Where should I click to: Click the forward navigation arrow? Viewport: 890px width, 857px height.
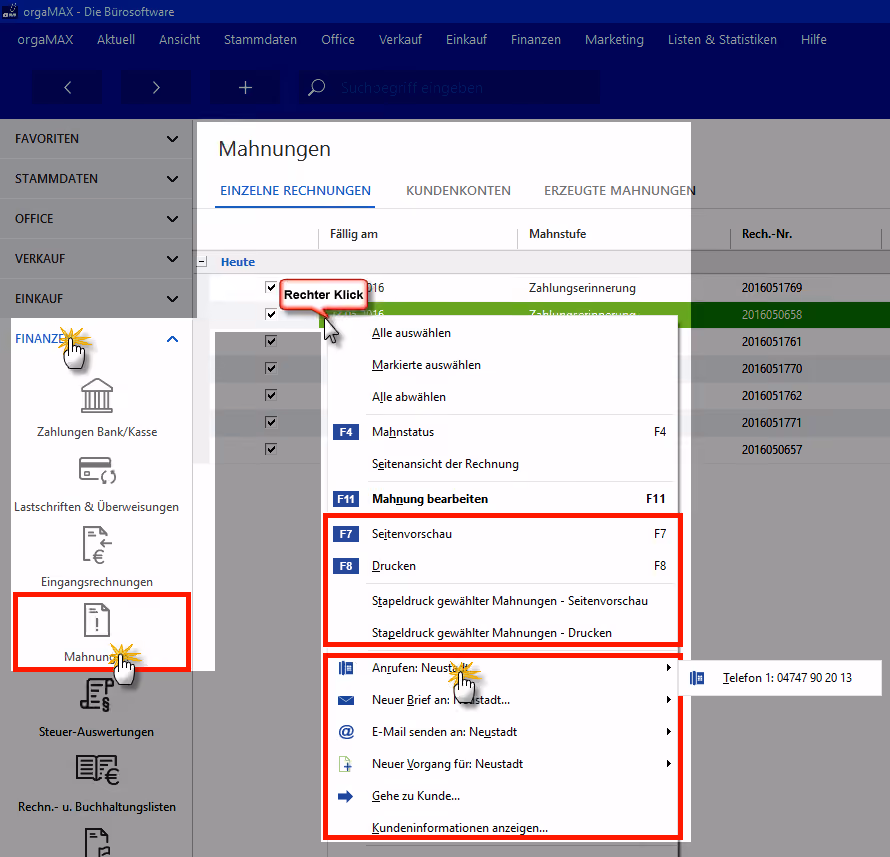[x=156, y=87]
